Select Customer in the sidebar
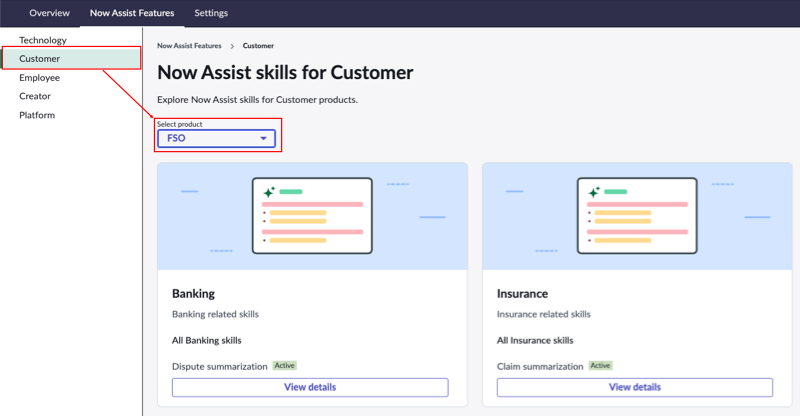 pyautogui.click(x=71, y=58)
